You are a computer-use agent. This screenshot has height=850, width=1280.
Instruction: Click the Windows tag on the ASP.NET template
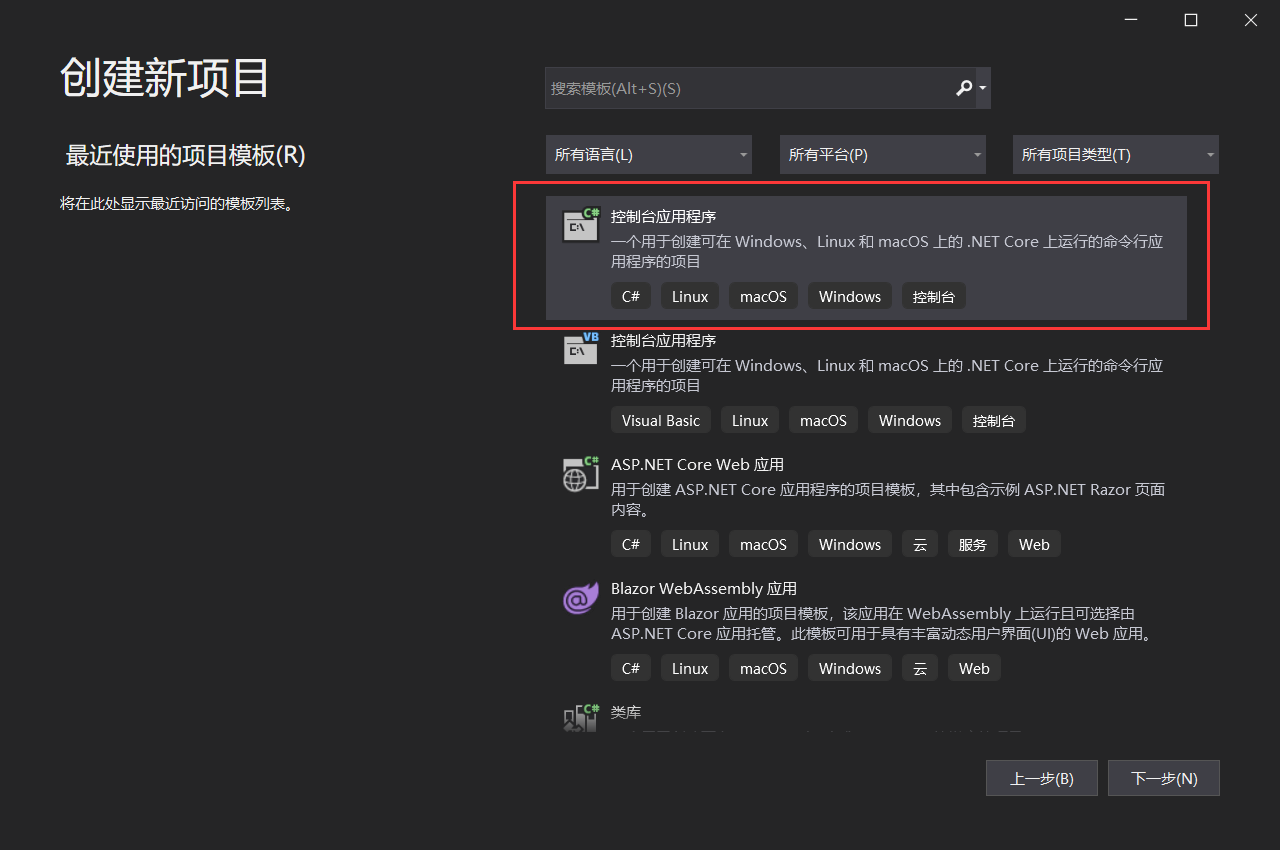[849, 543]
